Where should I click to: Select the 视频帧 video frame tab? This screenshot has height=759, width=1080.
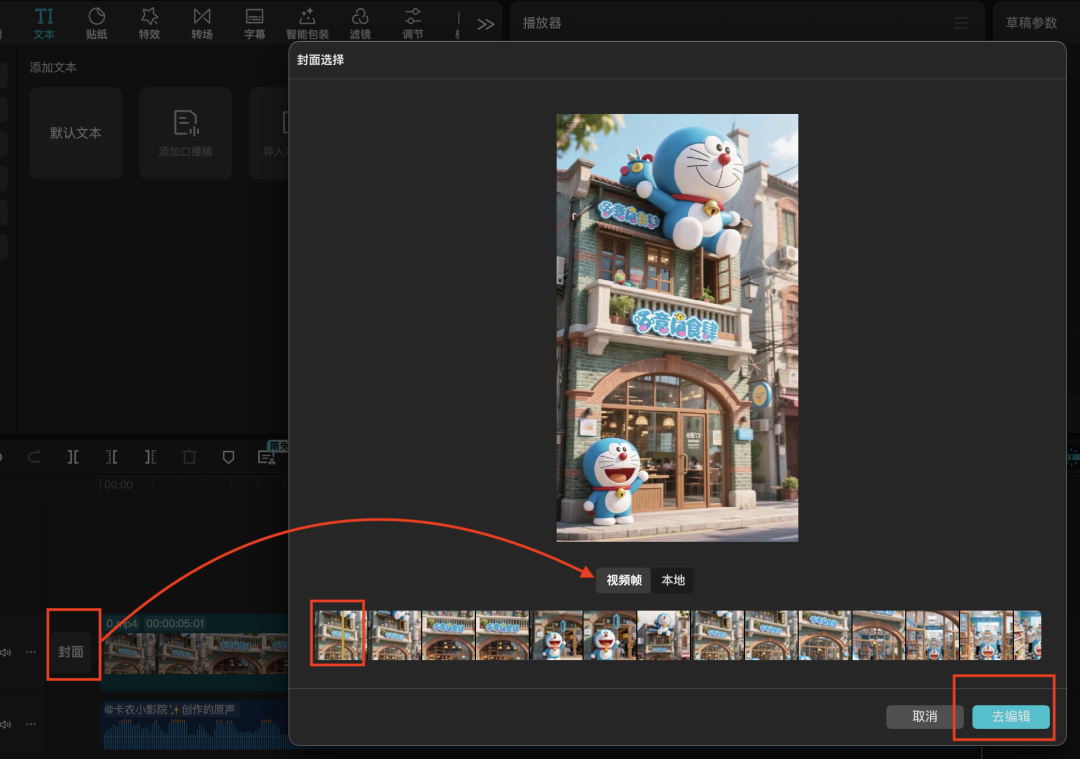tap(624, 580)
